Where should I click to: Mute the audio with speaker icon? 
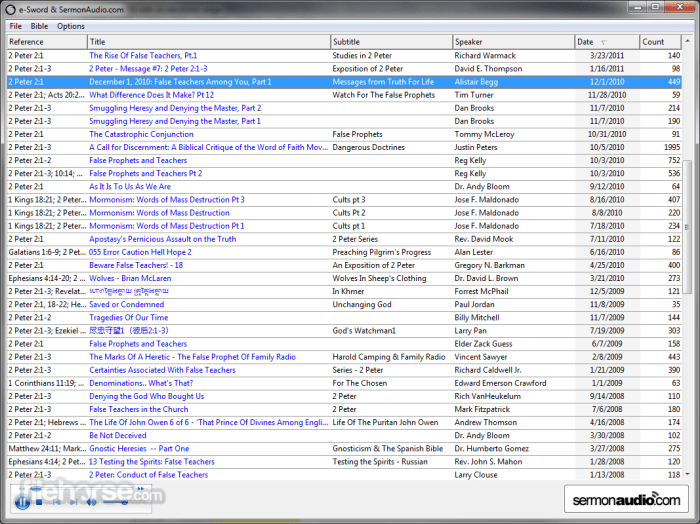[92, 502]
